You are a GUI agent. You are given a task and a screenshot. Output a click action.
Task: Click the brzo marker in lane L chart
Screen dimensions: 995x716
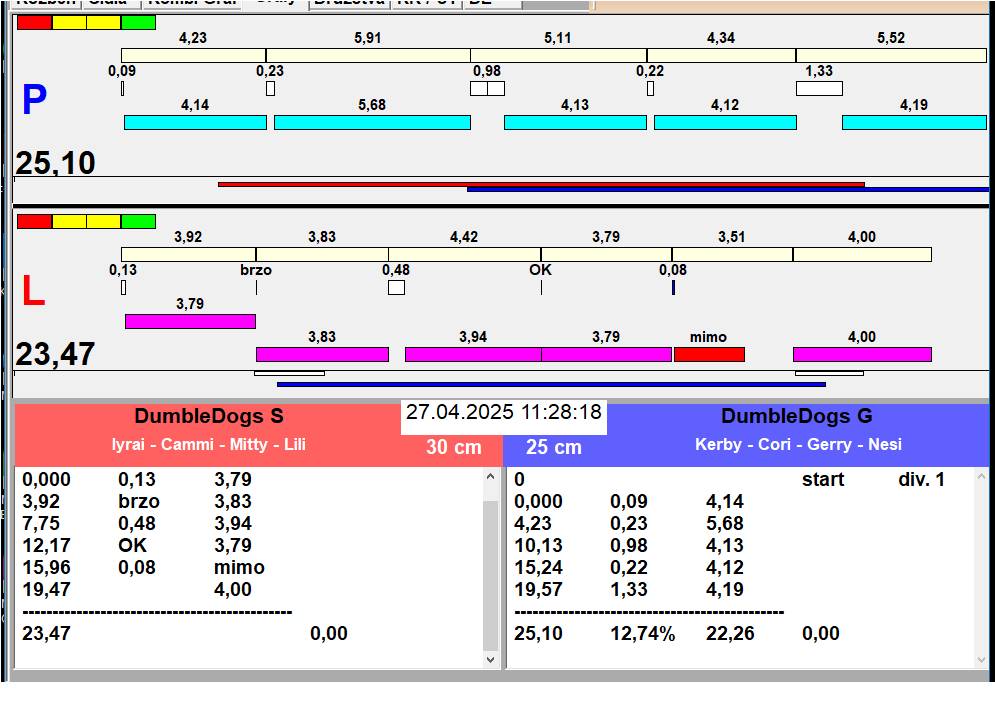coord(256,288)
